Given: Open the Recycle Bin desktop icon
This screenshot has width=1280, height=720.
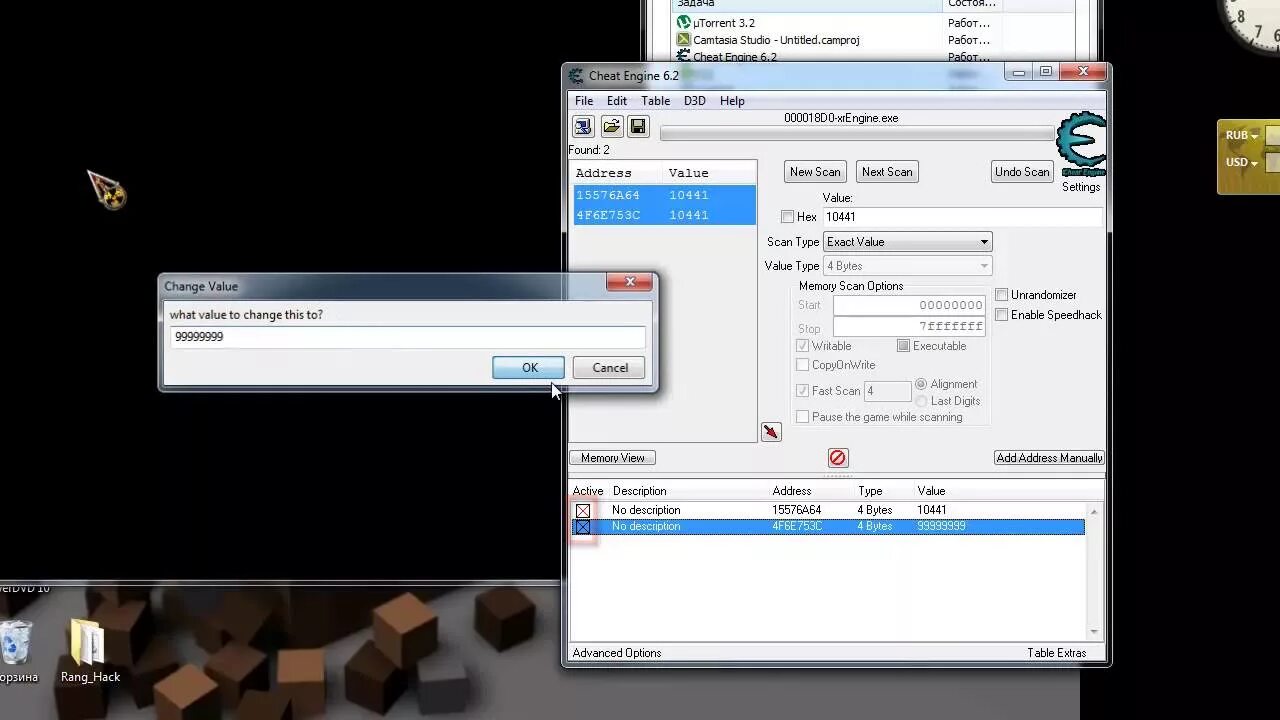Looking at the screenshot, I should coord(17,652).
